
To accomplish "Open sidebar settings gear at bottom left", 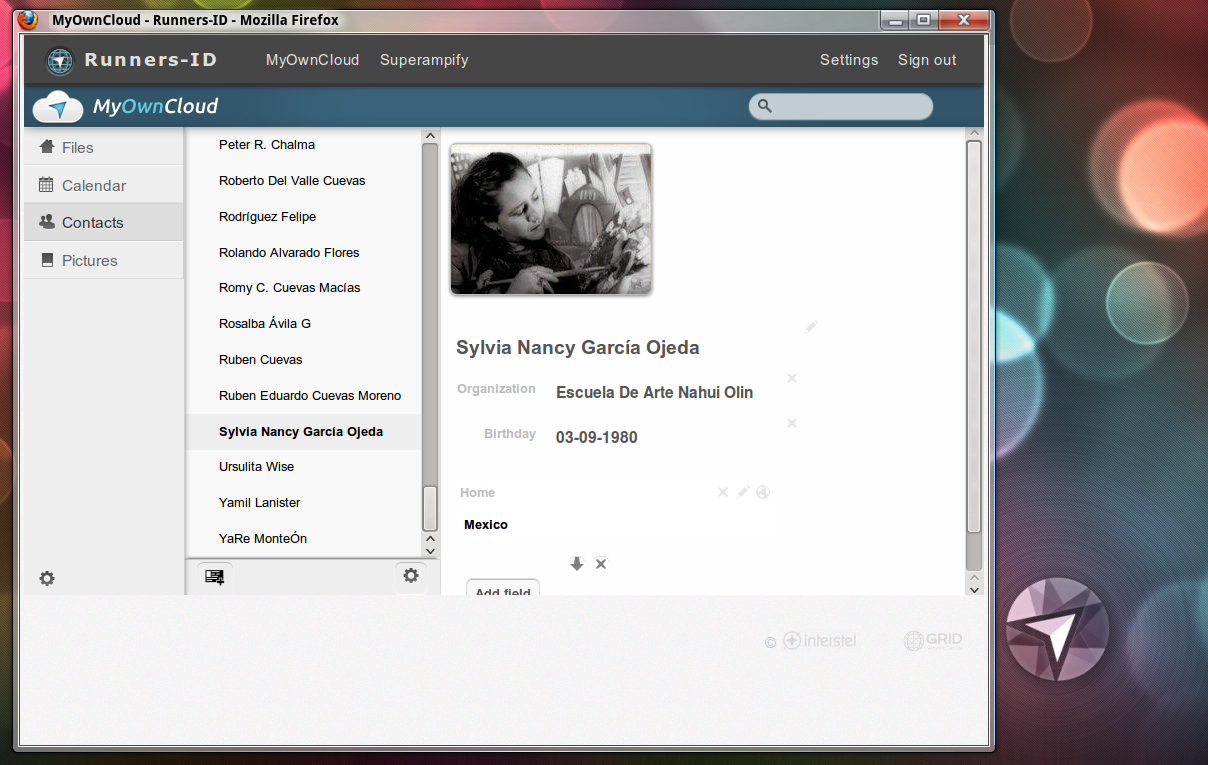I will tap(47, 578).
